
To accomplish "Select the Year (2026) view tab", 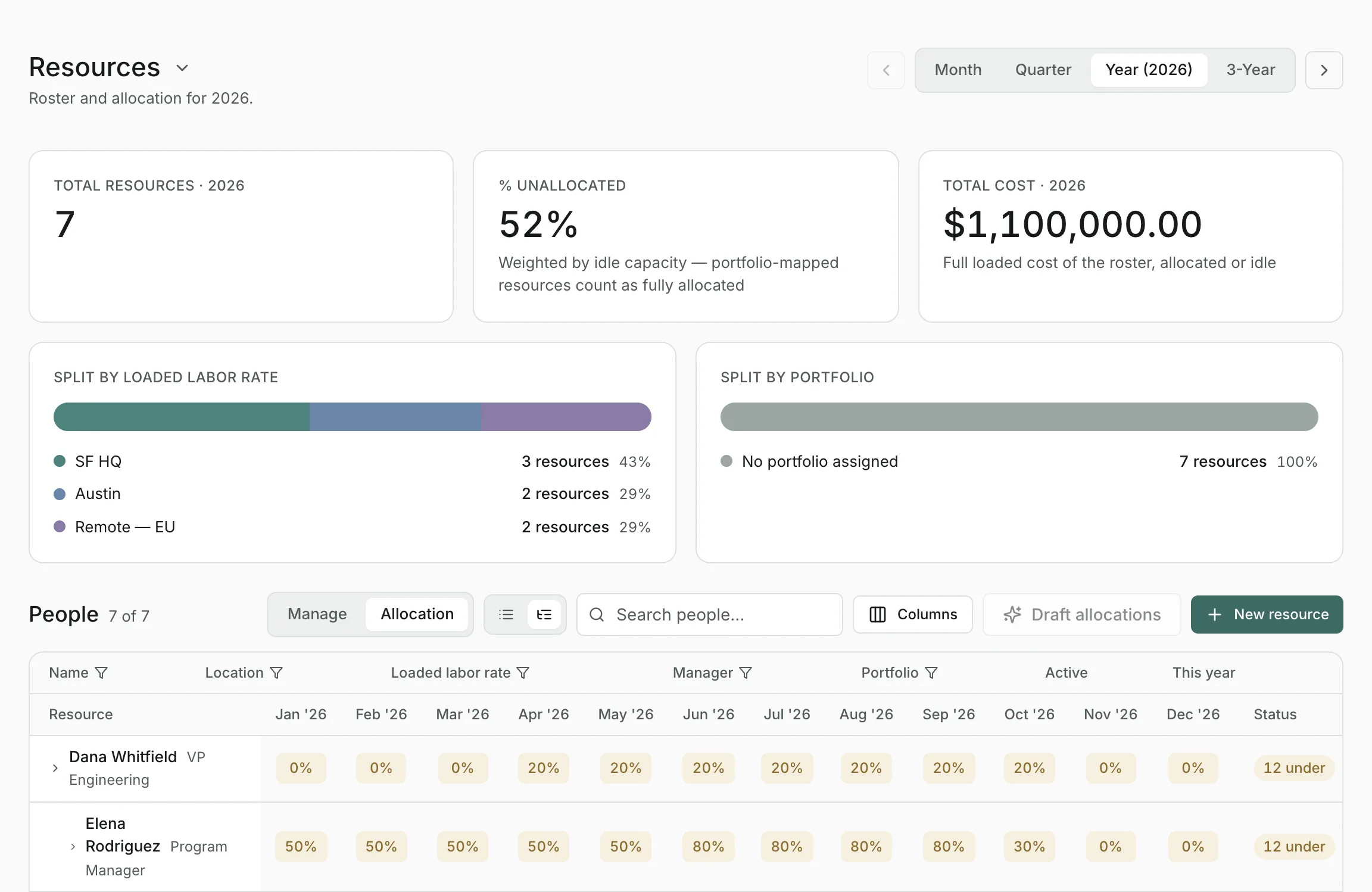I will (1149, 70).
